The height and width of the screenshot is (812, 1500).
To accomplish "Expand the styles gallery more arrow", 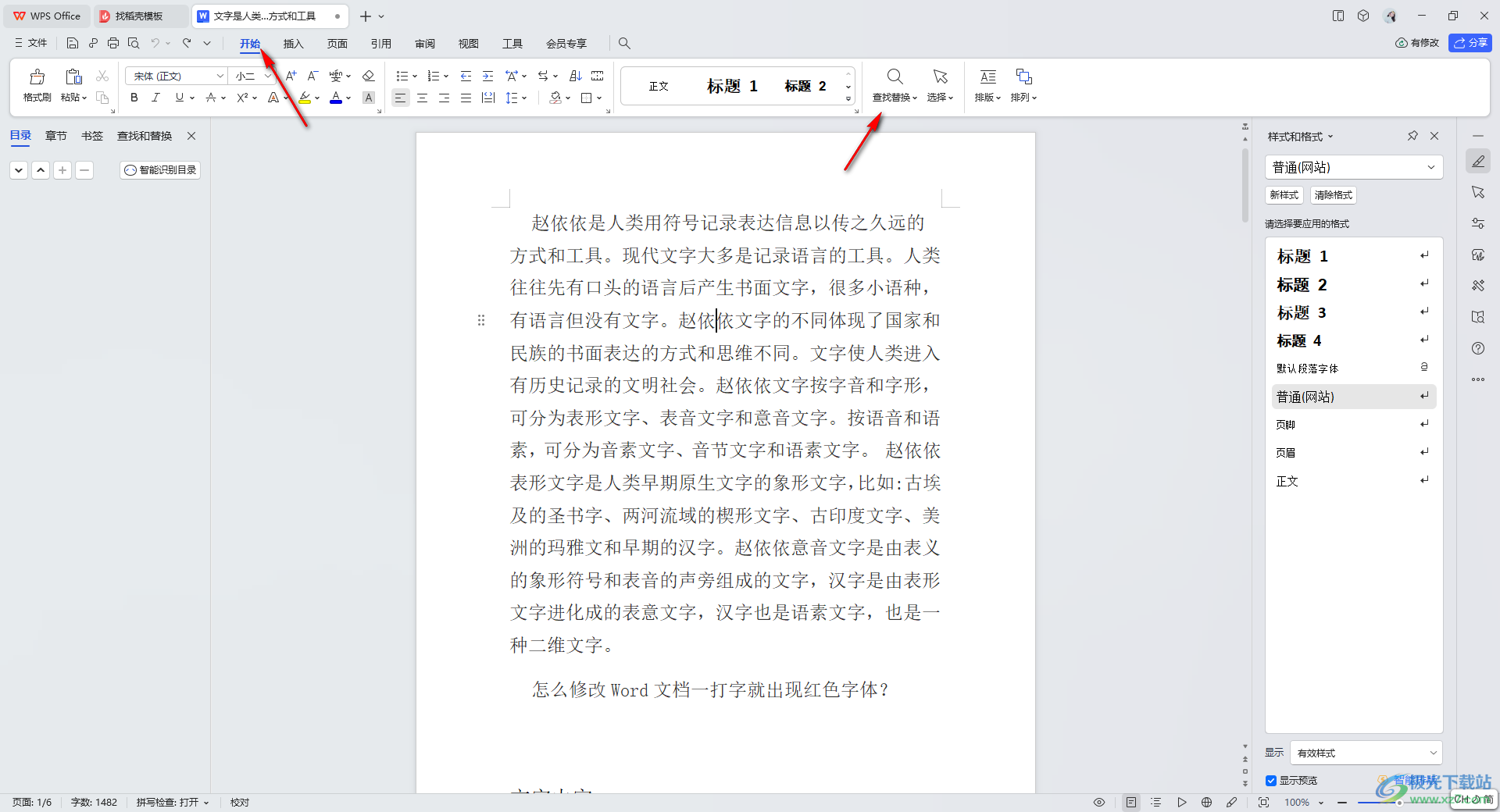I will [848, 99].
